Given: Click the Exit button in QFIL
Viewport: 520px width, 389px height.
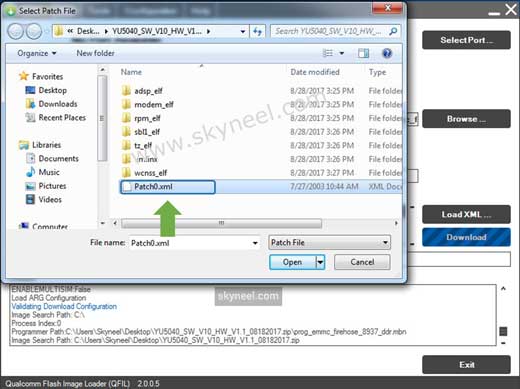Looking at the screenshot, I should pyautogui.click(x=466, y=365).
